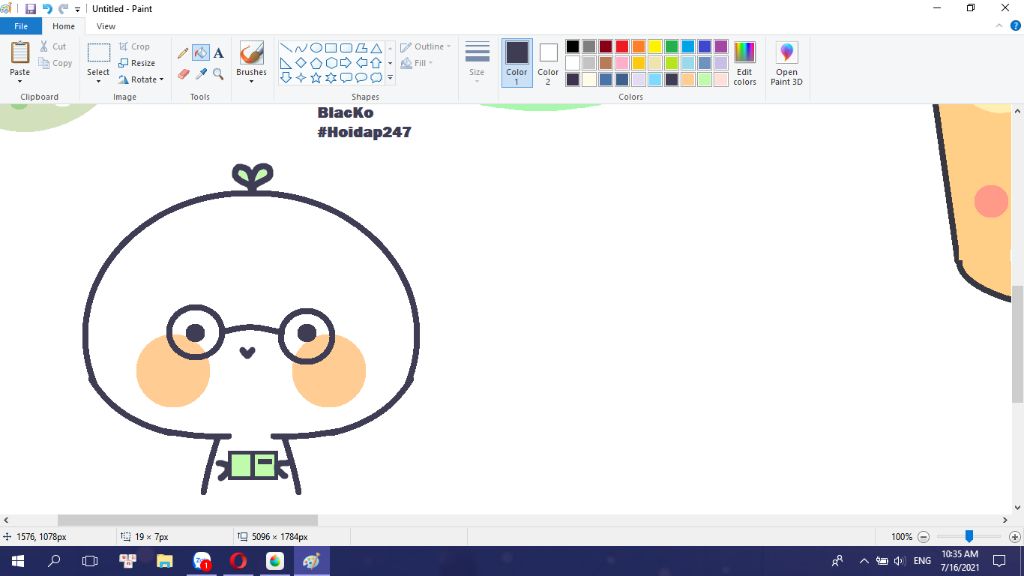Click the Copy button

(x=56, y=63)
